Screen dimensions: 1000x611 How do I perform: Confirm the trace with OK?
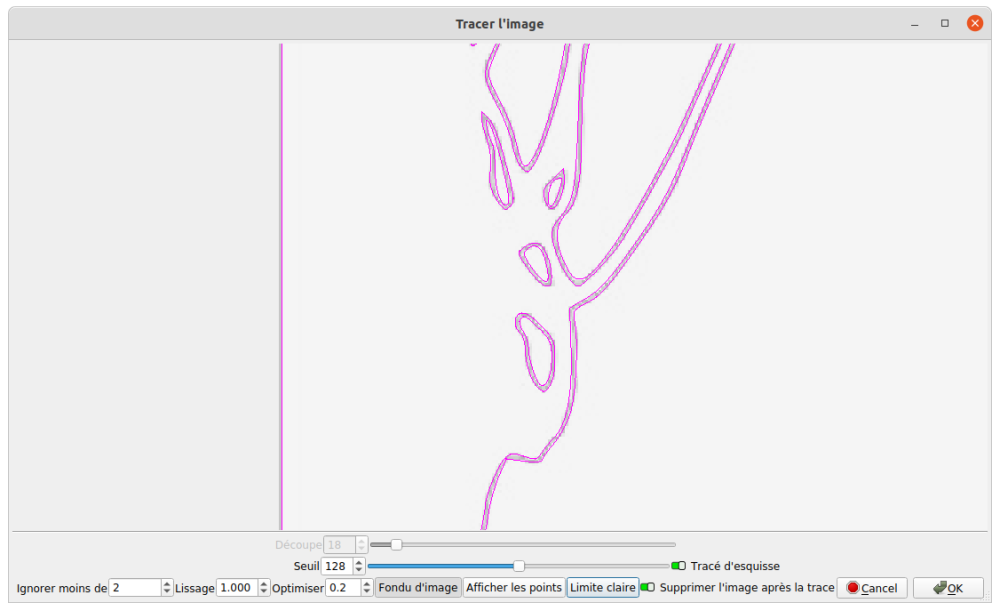pyautogui.click(x=948, y=588)
